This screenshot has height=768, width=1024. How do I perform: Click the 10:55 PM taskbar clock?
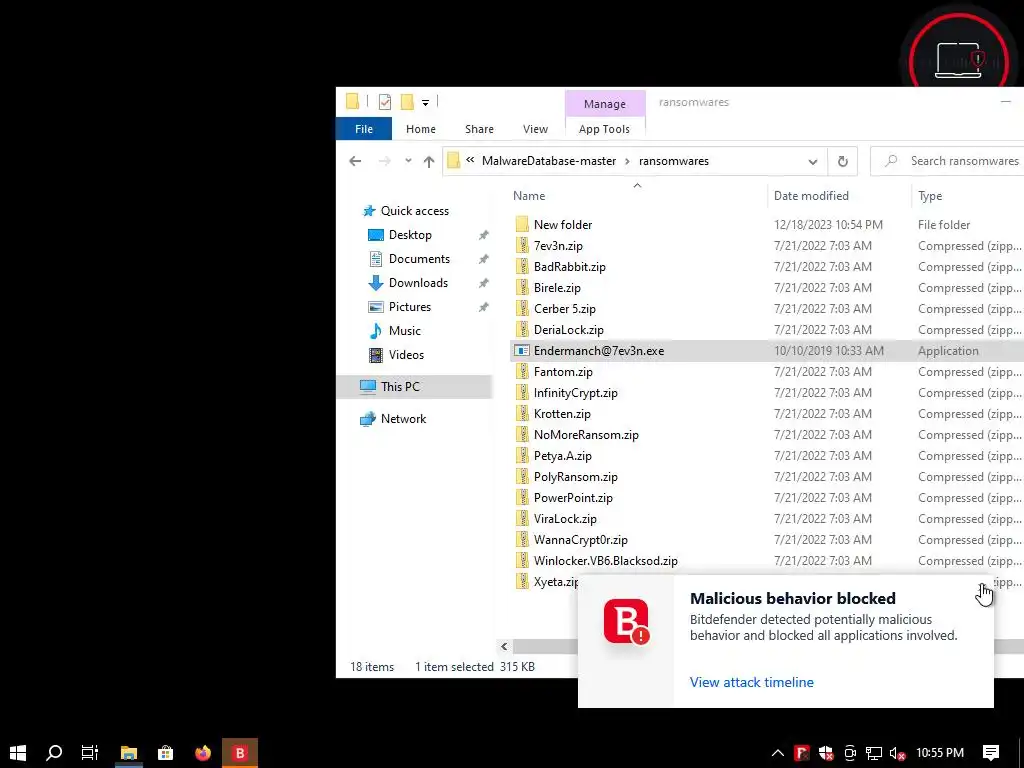[x=940, y=753]
